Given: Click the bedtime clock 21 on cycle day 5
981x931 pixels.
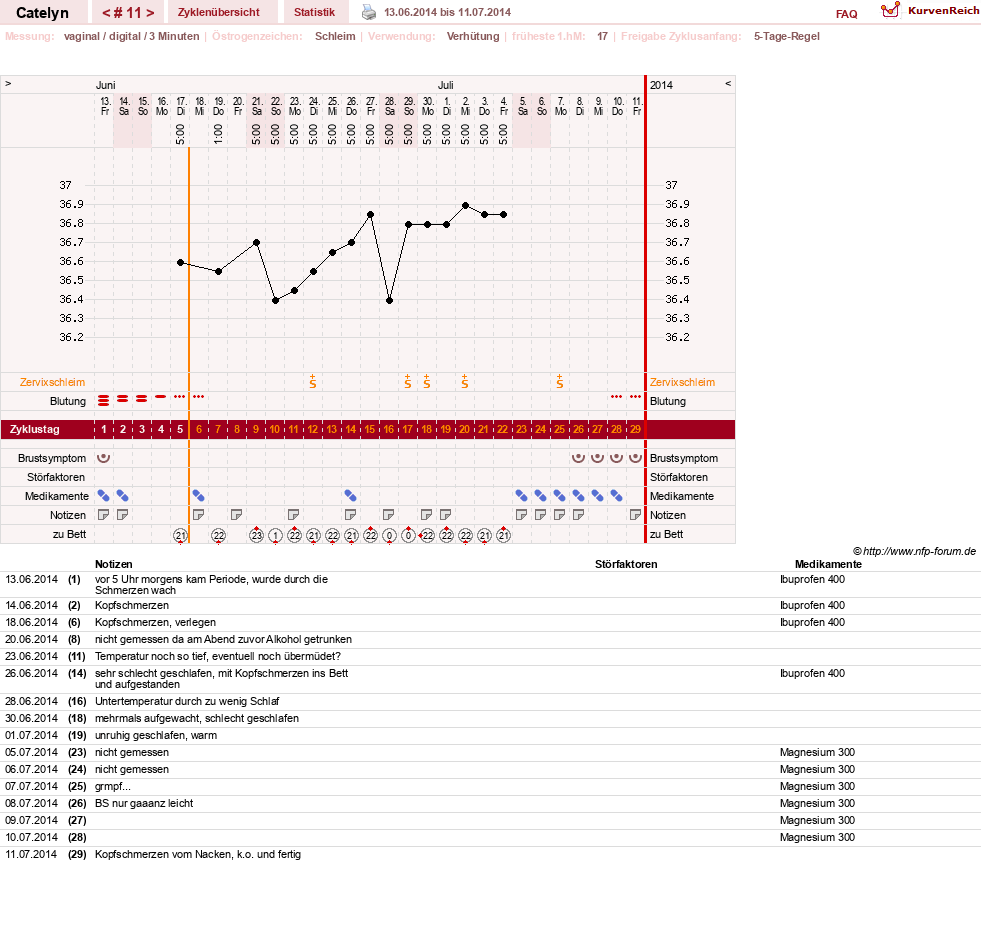Looking at the screenshot, I should click(x=180, y=536).
